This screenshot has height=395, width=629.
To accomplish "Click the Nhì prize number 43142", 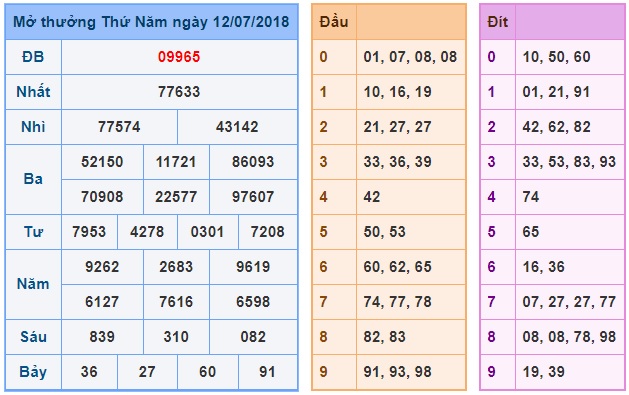I will point(237,127).
